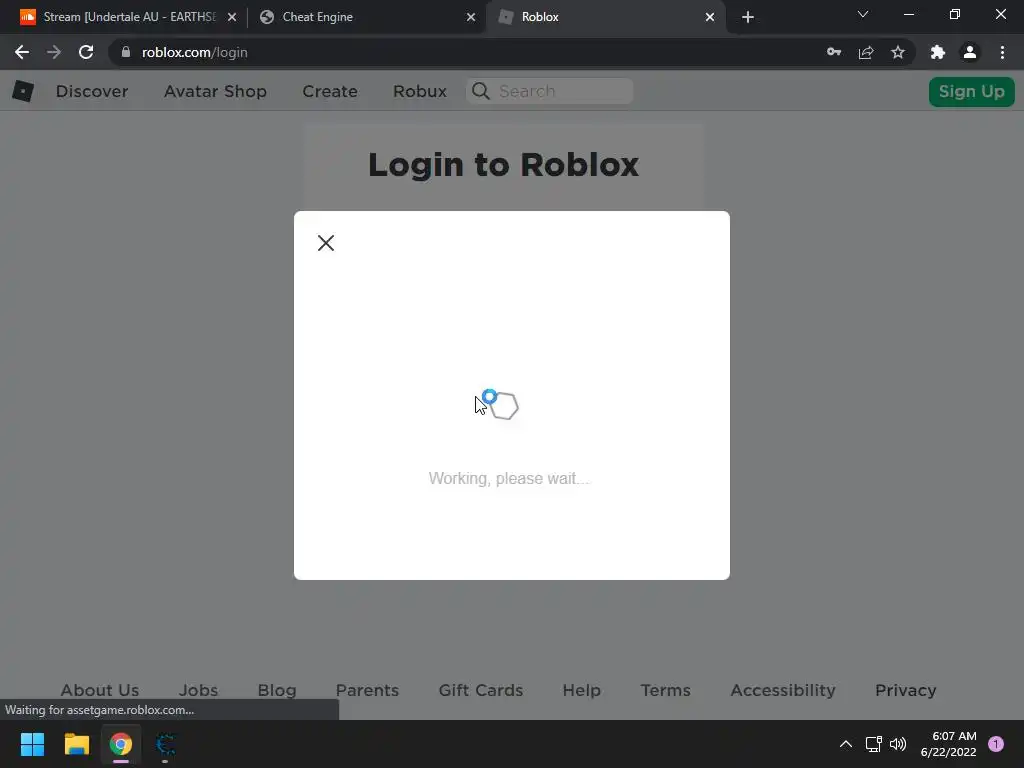Click status bar Waiting for assetgame text
The image size is (1024, 768).
[99, 710]
